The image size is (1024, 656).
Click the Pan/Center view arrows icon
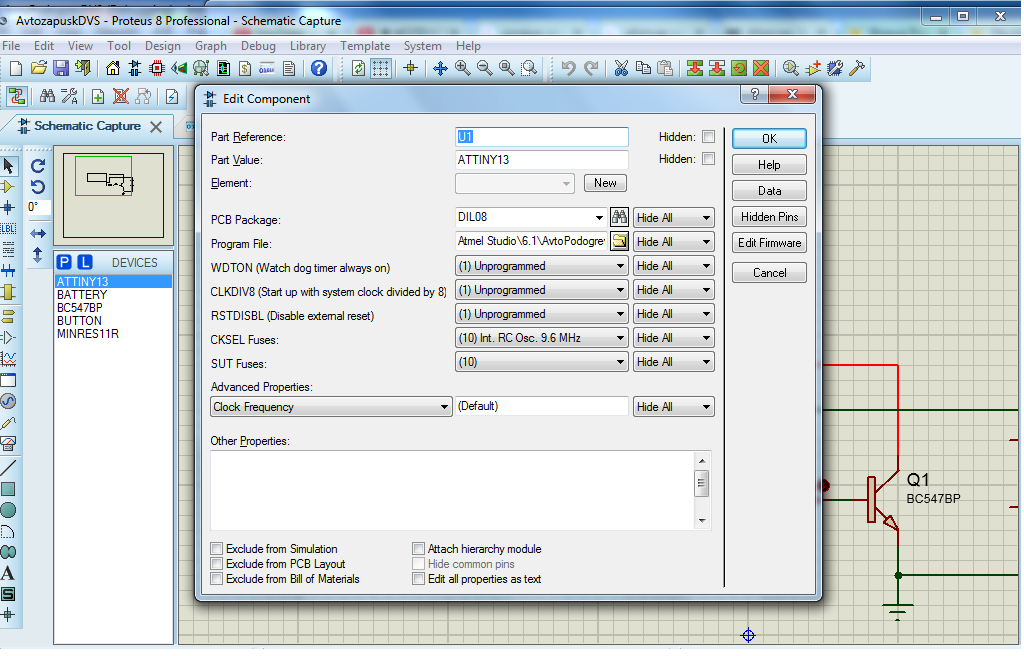(x=440, y=68)
